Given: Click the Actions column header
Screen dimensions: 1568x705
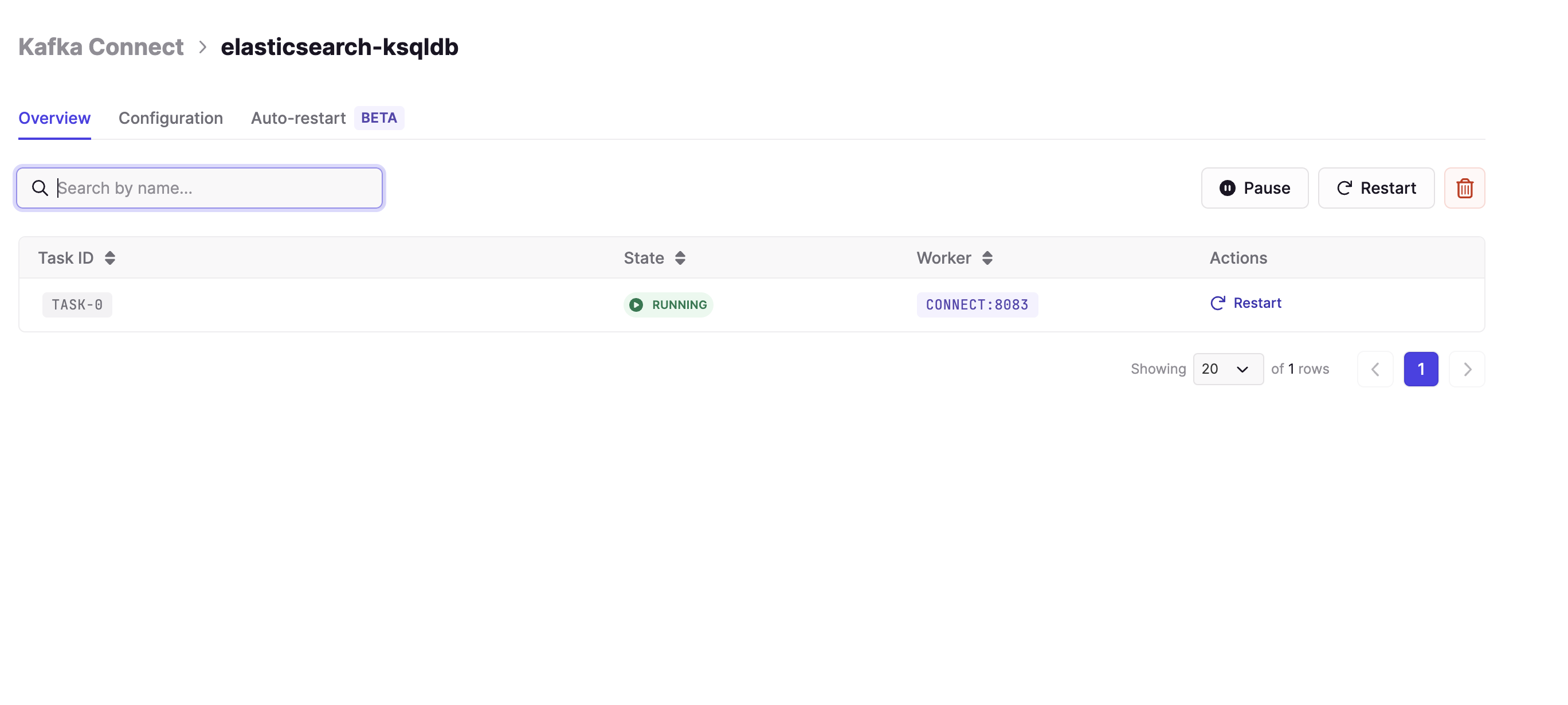Looking at the screenshot, I should [x=1238, y=258].
